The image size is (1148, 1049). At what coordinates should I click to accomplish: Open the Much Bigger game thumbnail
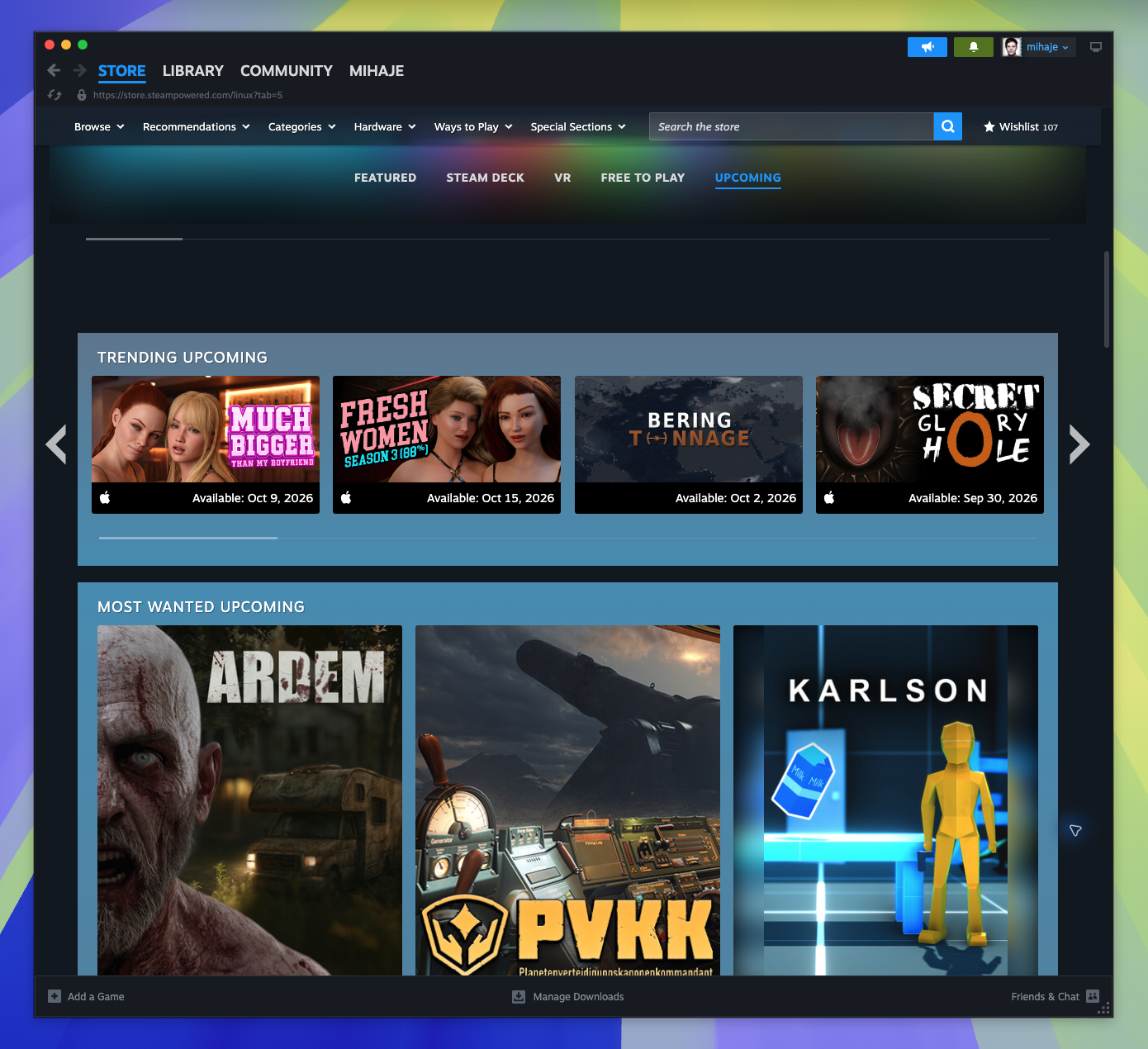(x=206, y=430)
